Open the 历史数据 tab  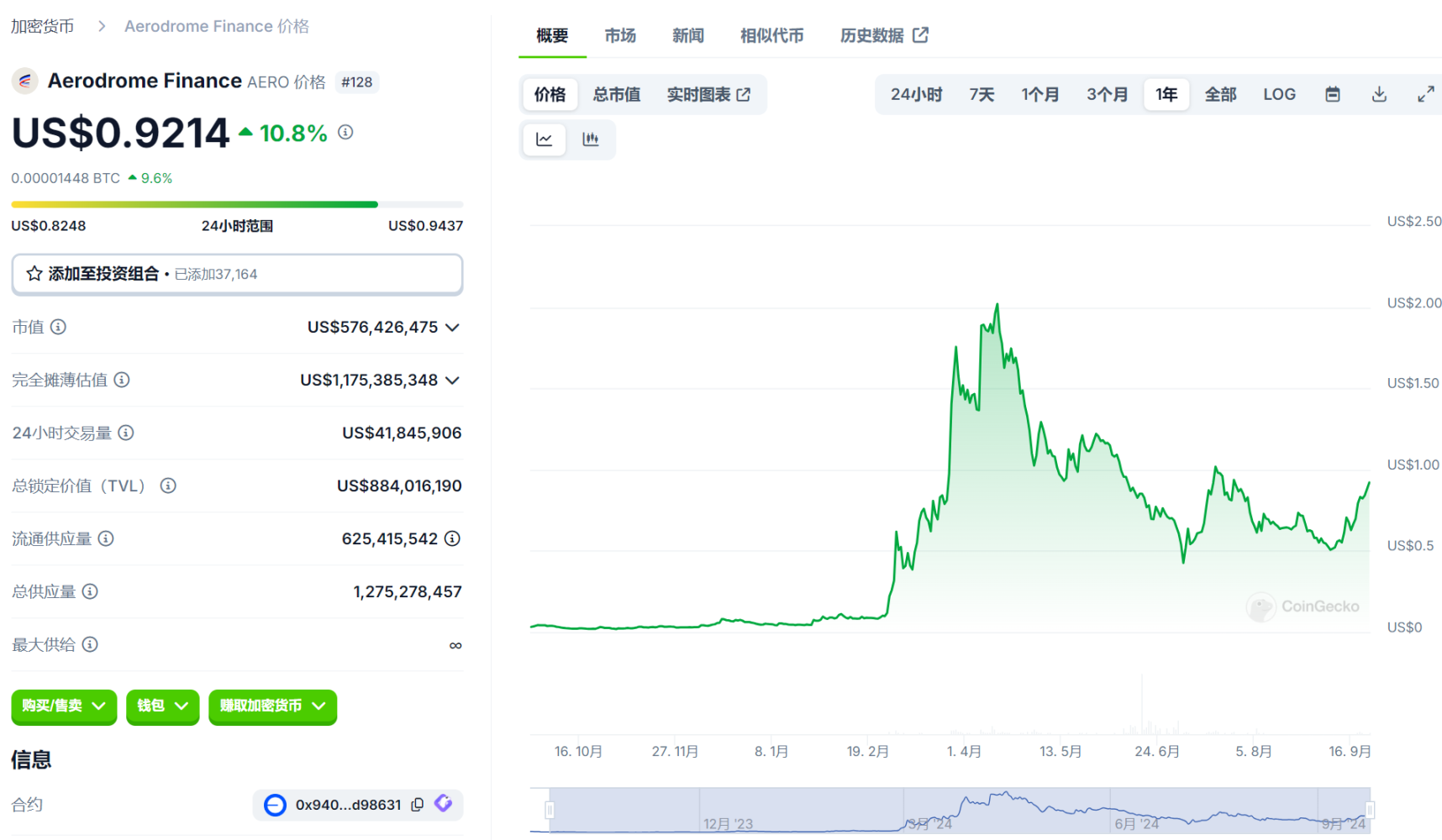pyautogui.click(x=884, y=35)
